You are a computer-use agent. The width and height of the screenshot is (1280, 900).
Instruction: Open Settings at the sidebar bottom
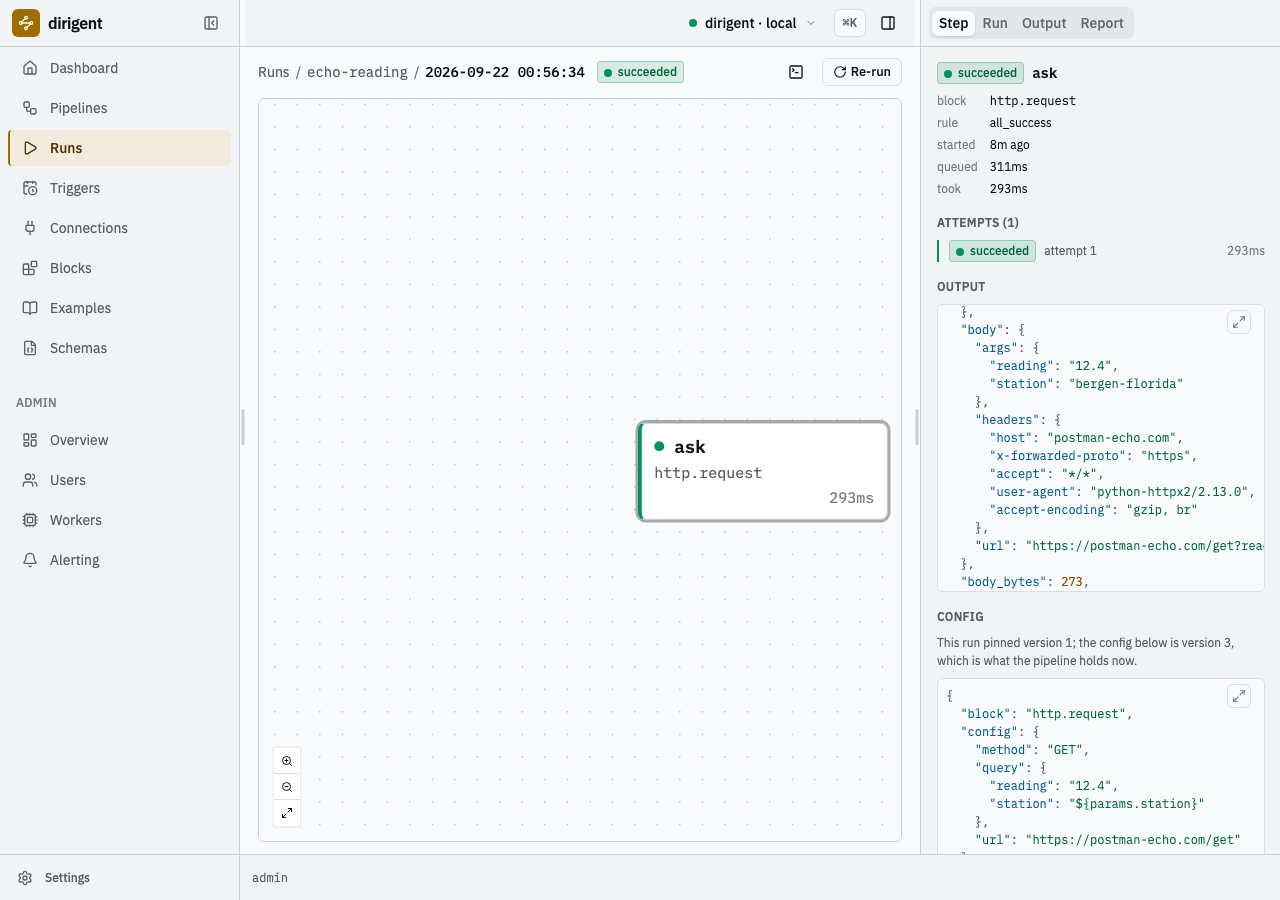[x=119, y=878]
